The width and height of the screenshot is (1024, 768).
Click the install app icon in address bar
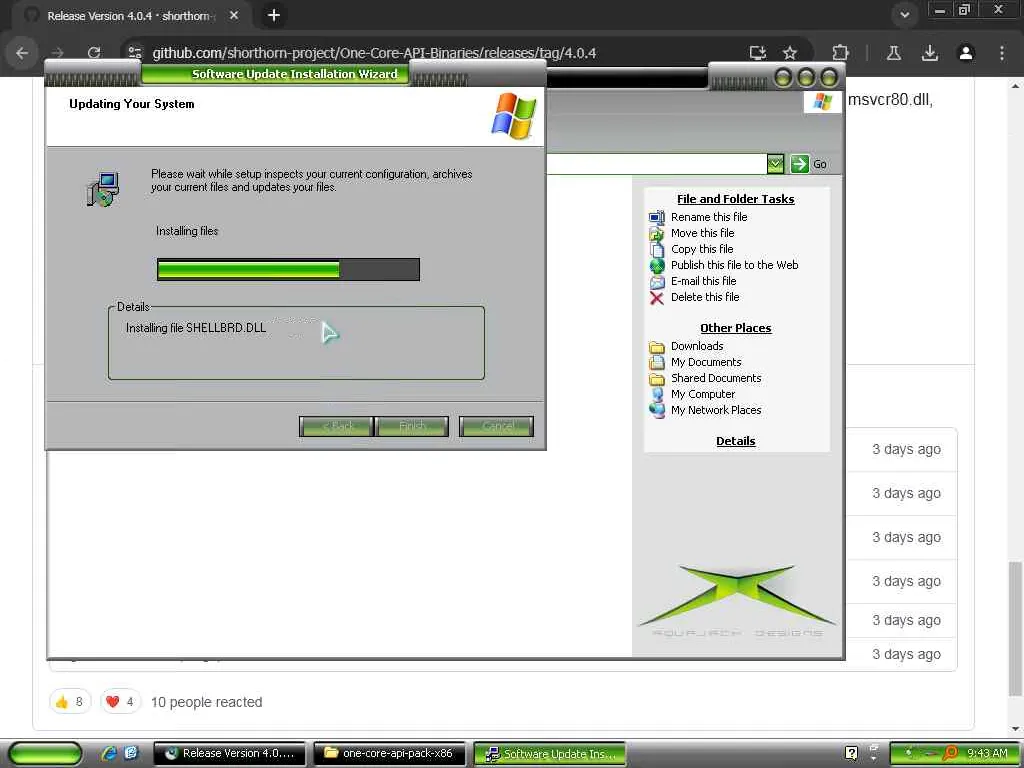point(758,53)
